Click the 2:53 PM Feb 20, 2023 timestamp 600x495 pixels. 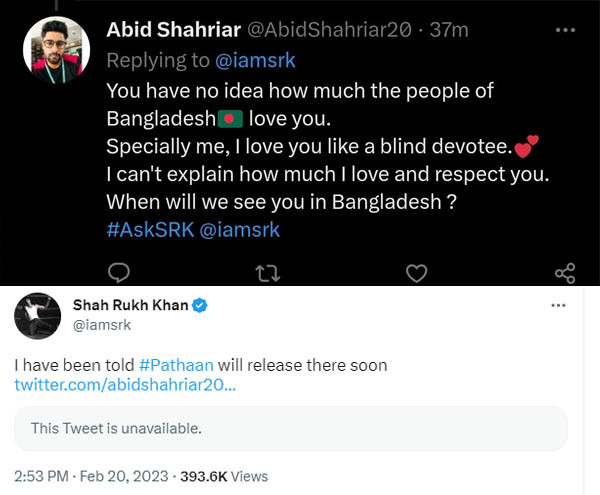pos(92,477)
